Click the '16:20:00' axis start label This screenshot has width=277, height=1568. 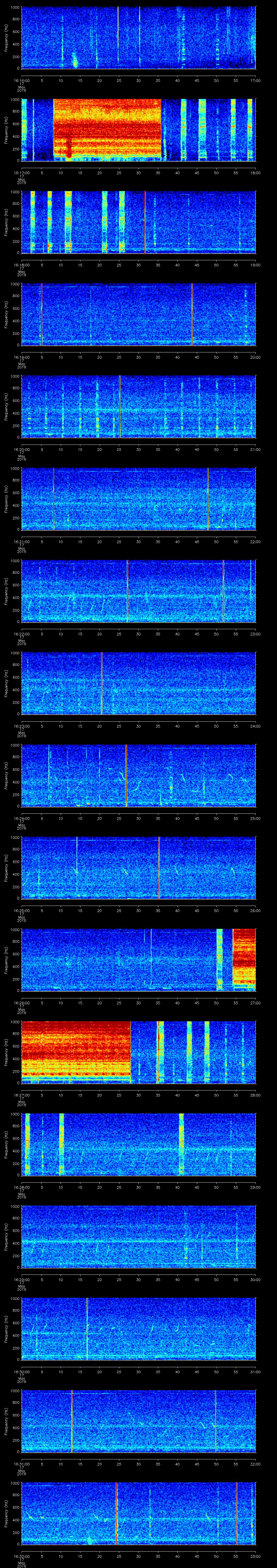pyautogui.click(x=21, y=449)
